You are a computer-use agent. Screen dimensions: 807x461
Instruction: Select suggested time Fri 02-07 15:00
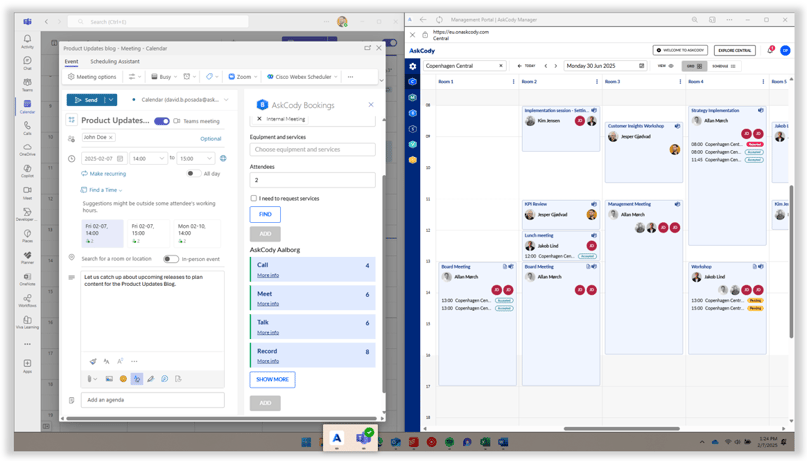149,233
